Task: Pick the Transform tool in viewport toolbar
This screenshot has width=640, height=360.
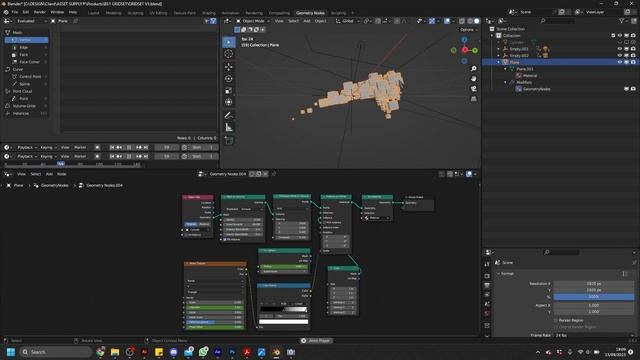Action: click(229, 102)
